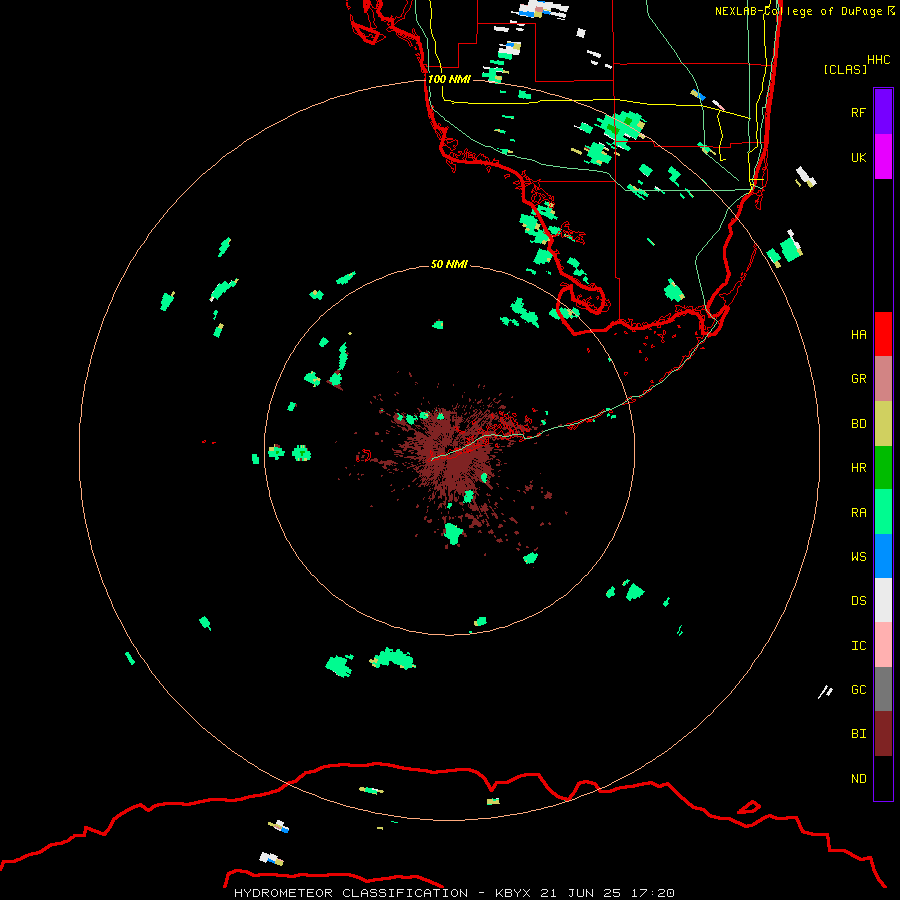This screenshot has width=900, height=900.
Task: Click the RA light green legend swatch
Action: pos(883,512)
